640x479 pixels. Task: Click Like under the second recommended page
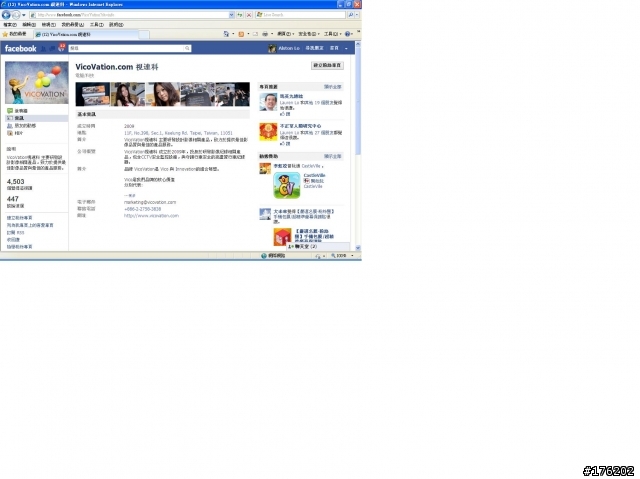pyautogui.click(x=285, y=144)
